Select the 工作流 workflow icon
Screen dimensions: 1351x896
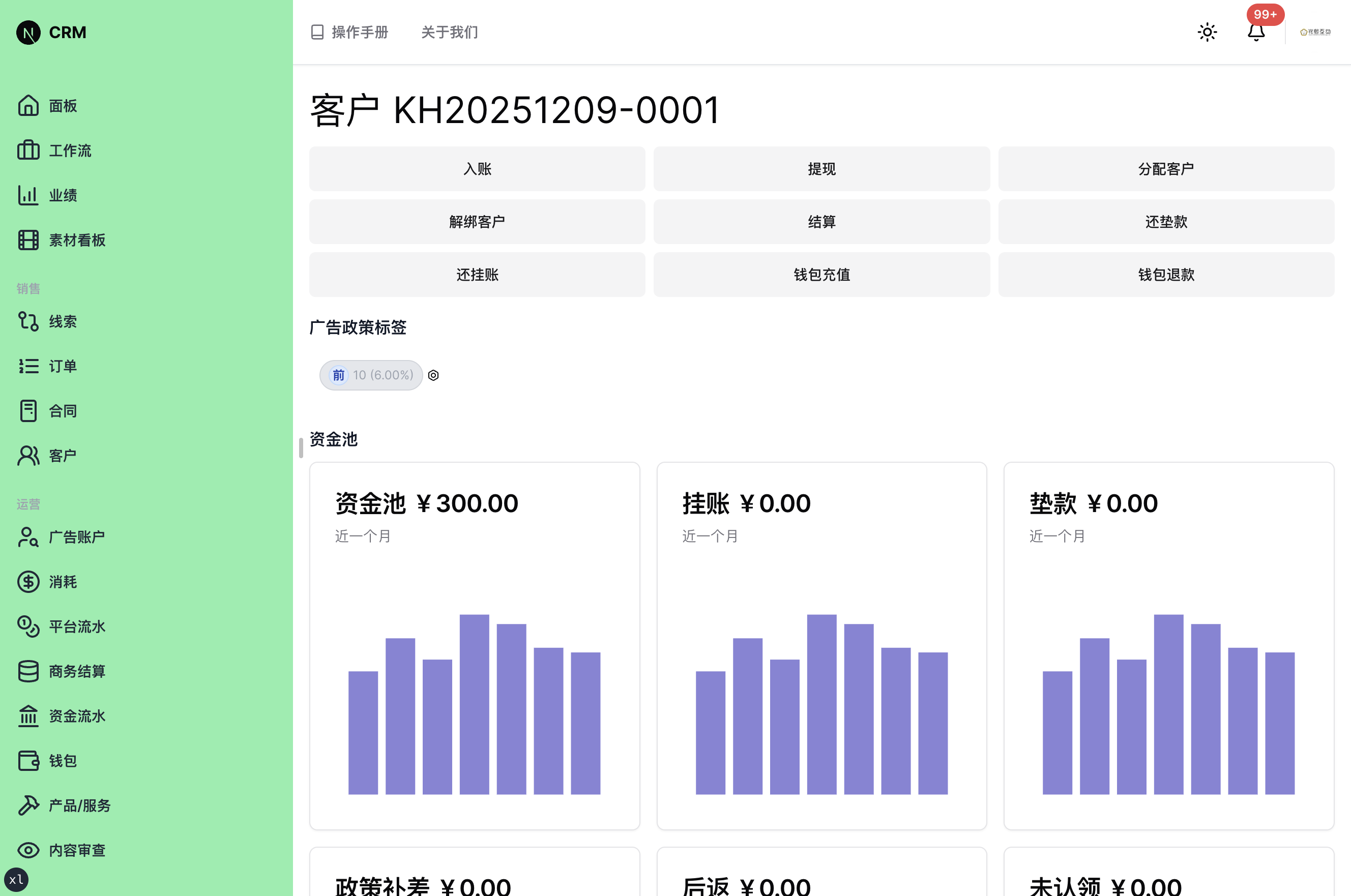[x=28, y=151]
